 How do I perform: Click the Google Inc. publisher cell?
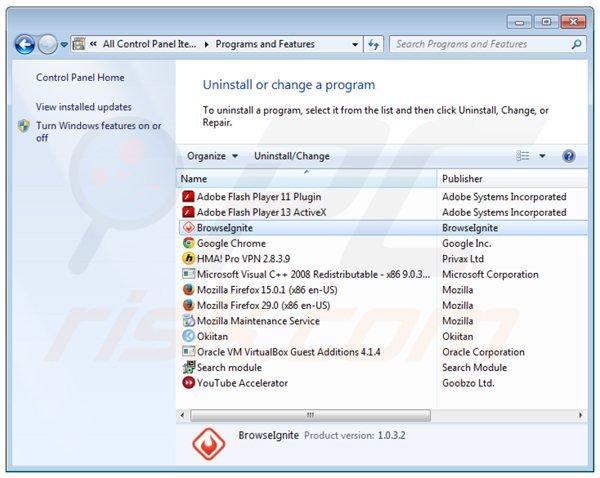coord(466,243)
